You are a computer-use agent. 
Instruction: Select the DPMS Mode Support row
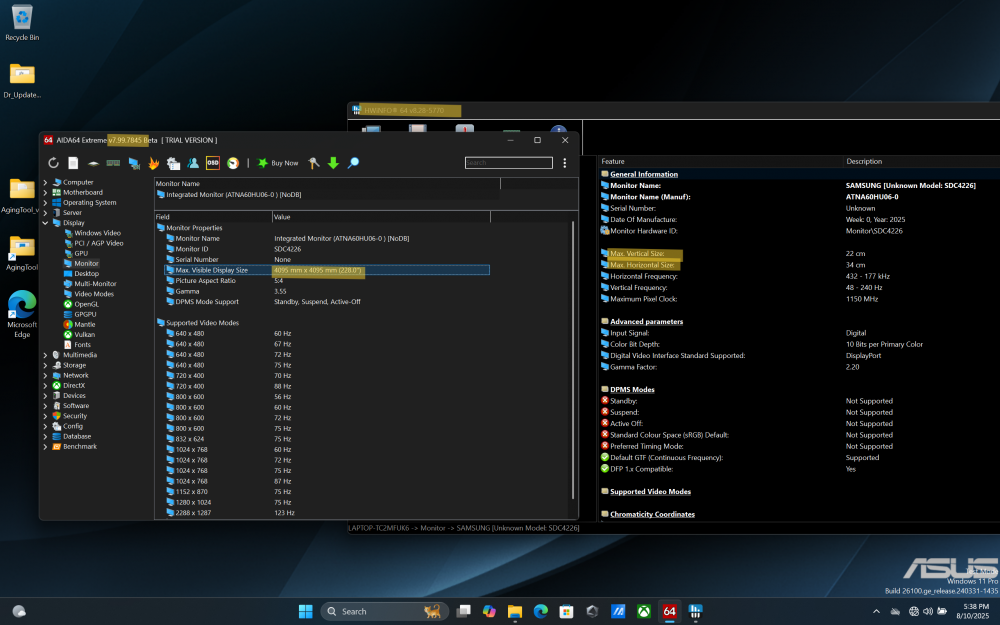pyautogui.click(x=327, y=302)
